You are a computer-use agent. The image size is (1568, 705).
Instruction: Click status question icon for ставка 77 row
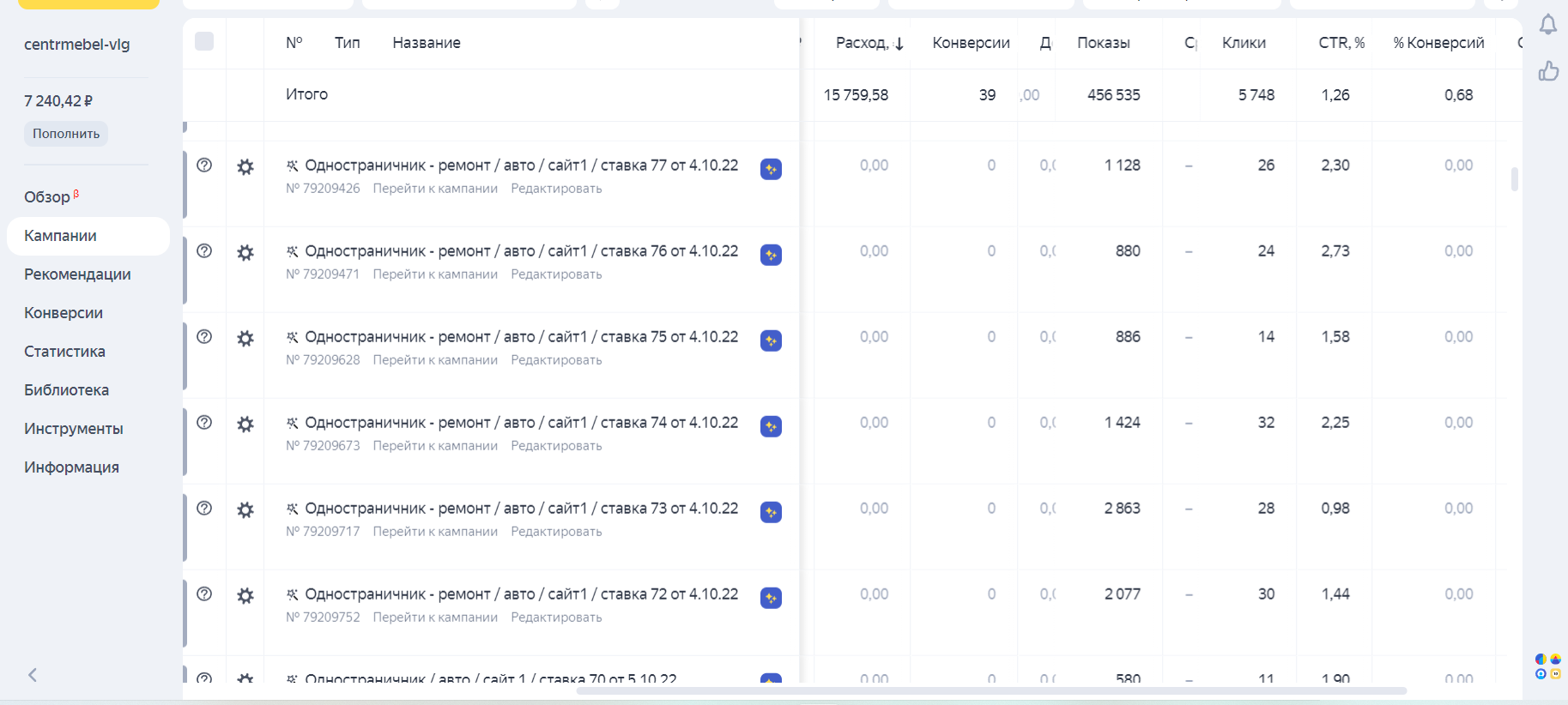(x=204, y=165)
